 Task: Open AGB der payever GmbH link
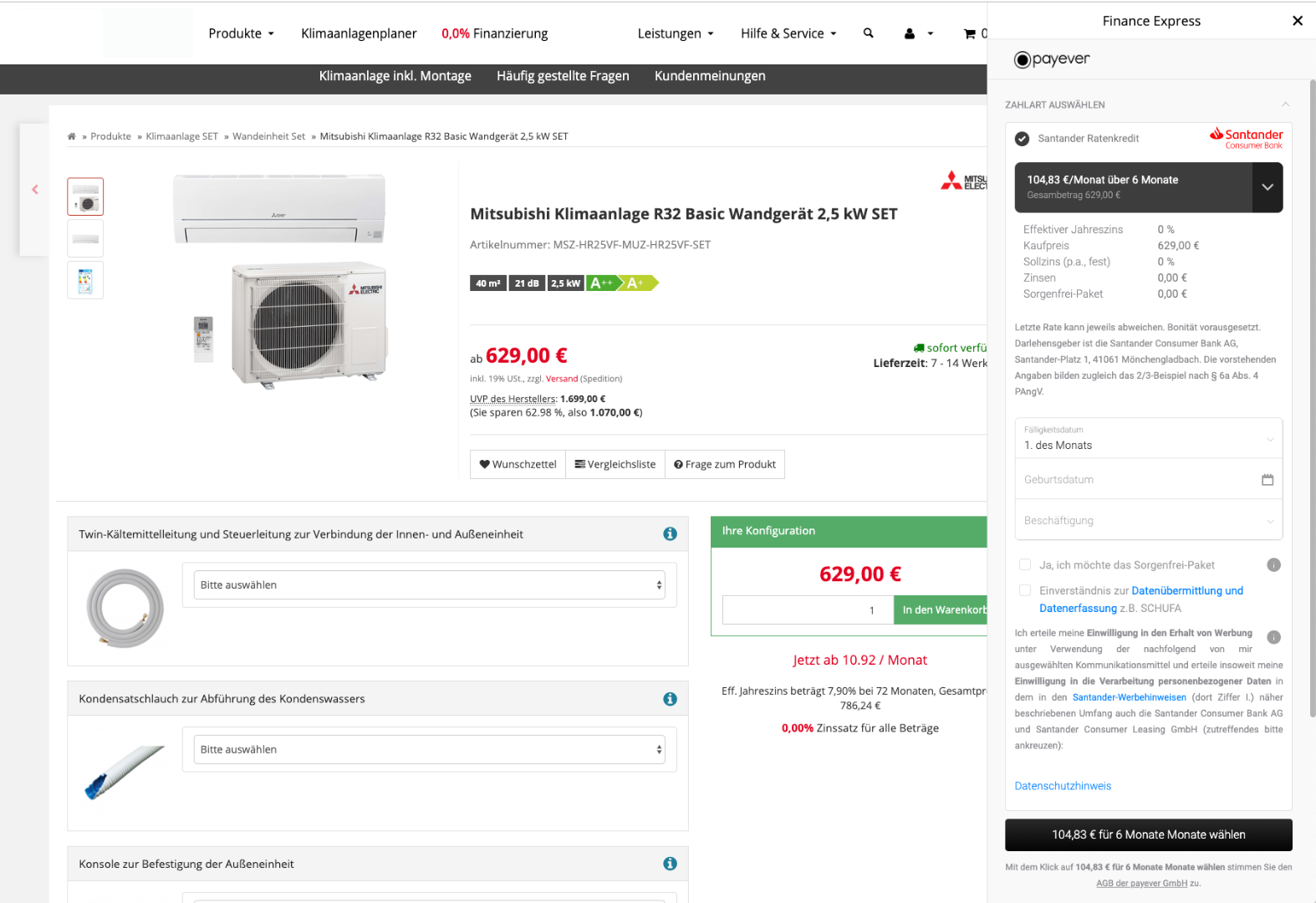point(1142,884)
